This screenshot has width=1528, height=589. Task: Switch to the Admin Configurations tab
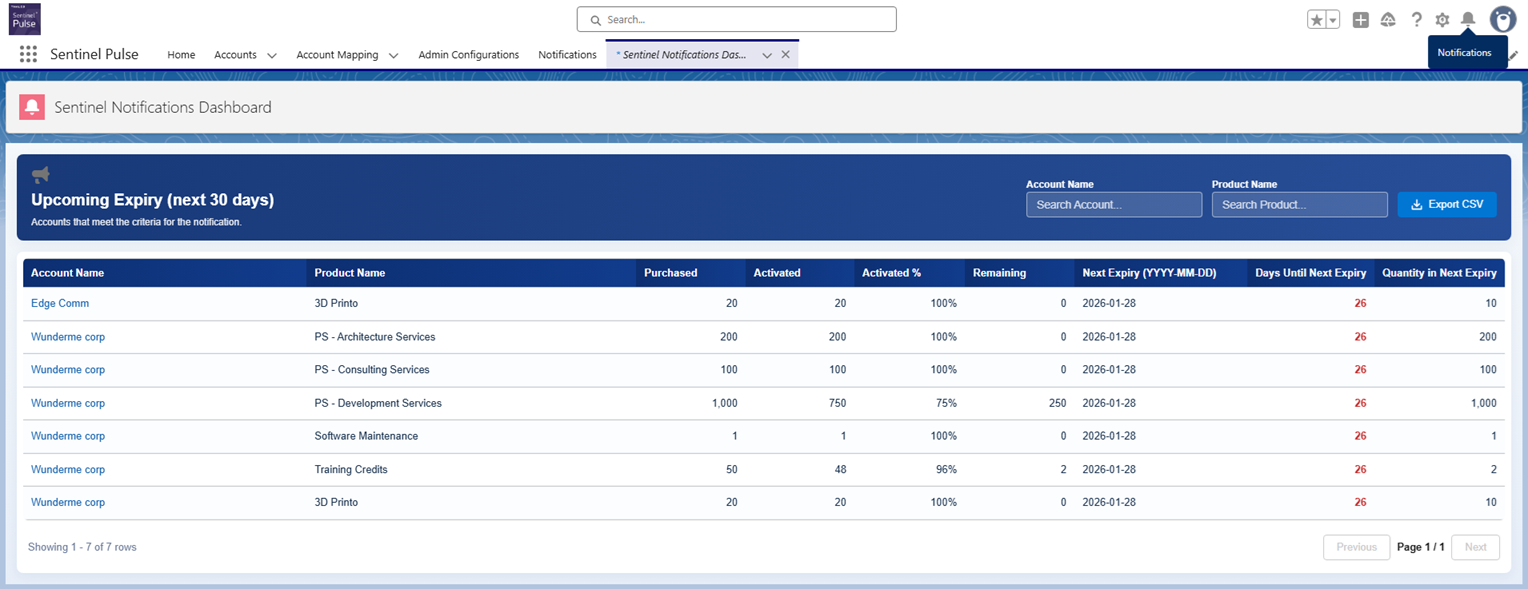[468, 55]
